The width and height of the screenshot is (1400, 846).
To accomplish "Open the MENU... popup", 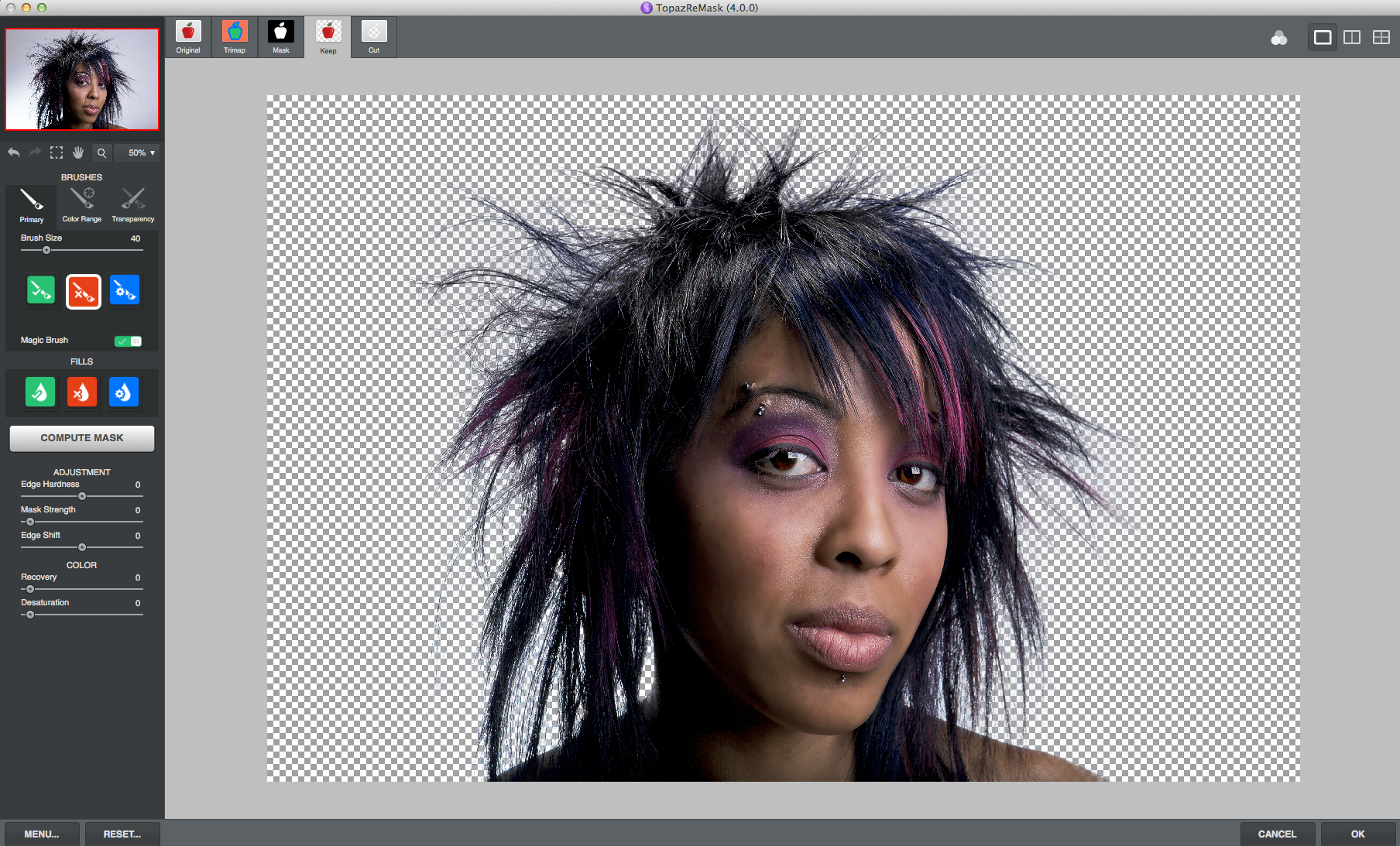I will coord(42,834).
